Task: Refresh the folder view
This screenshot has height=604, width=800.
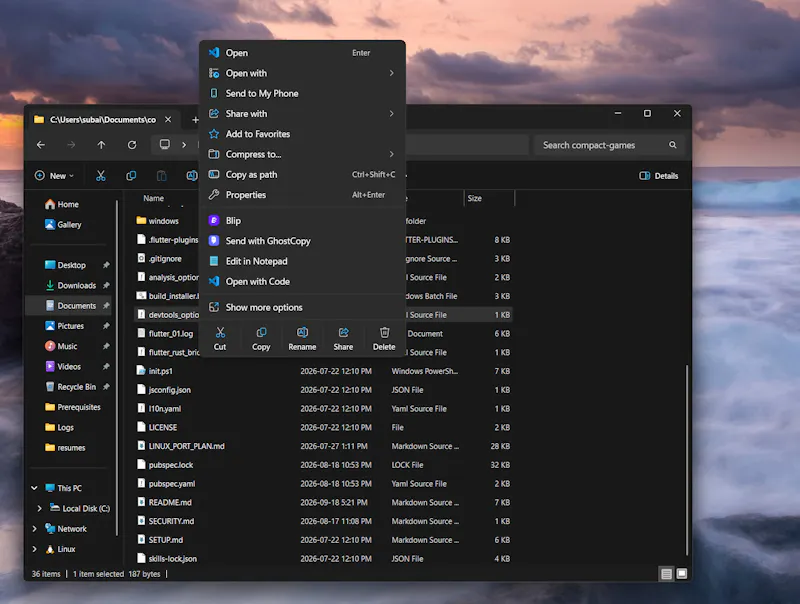Action: pyautogui.click(x=132, y=145)
